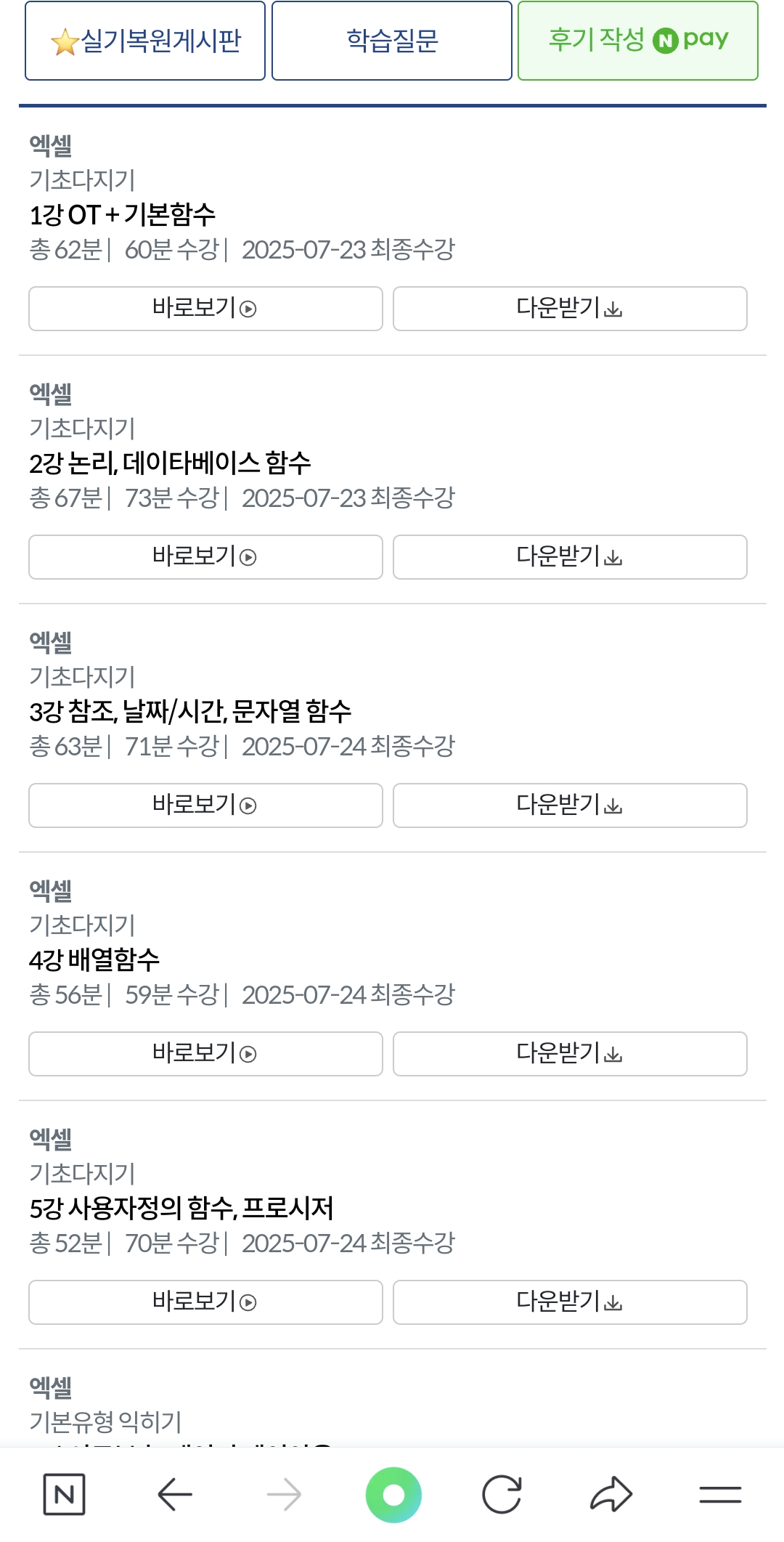The width and height of the screenshot is (784, 1542).
Task: Download 2강 논리, 데이타베이스 함수 lecture
Action: [x=570, y=557]
